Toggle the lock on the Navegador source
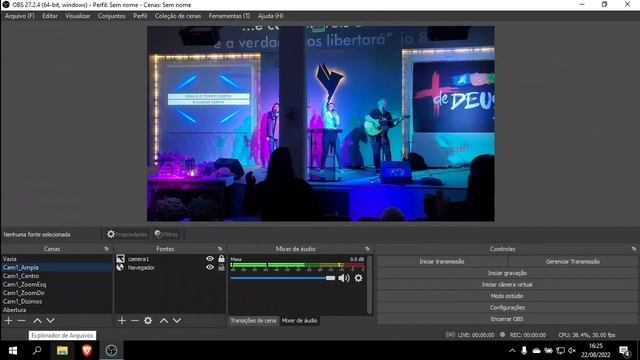The image size is (640, 360). point(221,267)
